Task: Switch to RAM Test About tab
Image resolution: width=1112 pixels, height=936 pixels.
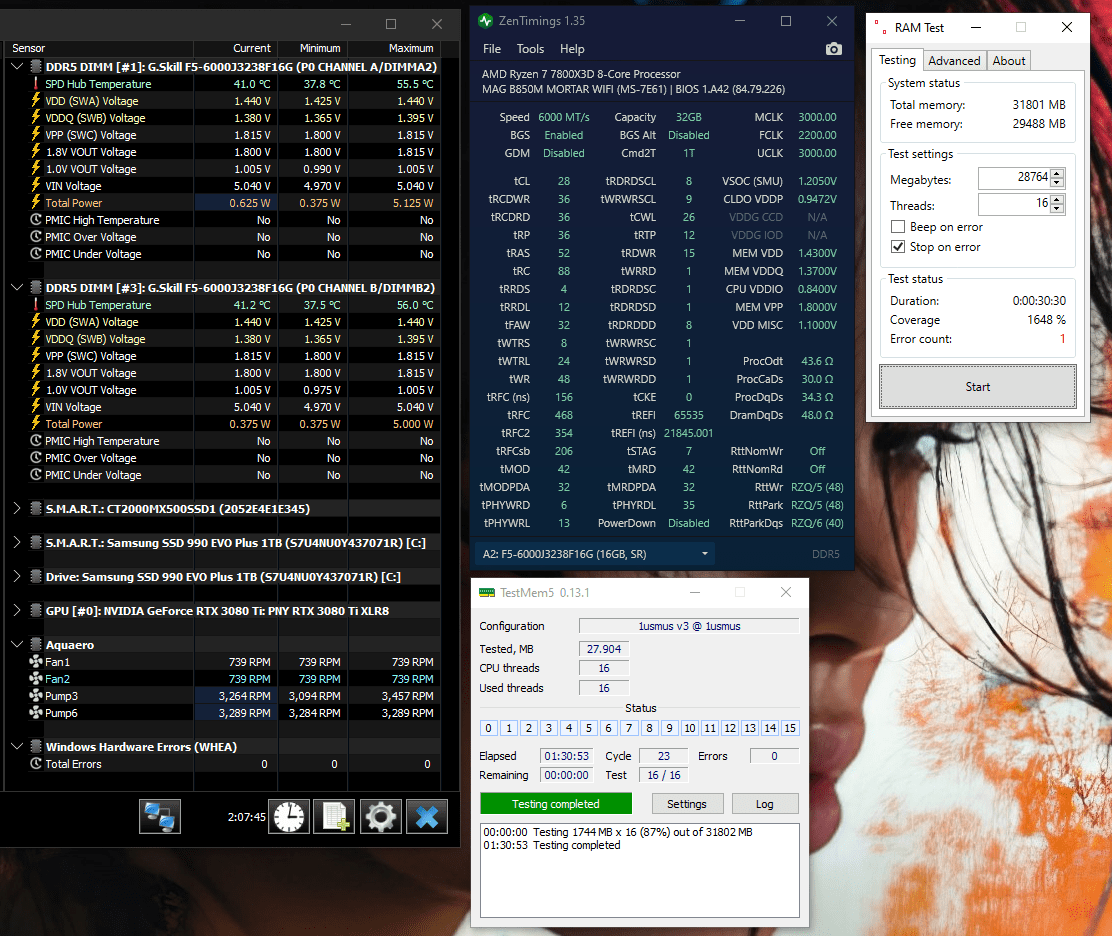Action: pyautogui.click(x=1008, y=61)
